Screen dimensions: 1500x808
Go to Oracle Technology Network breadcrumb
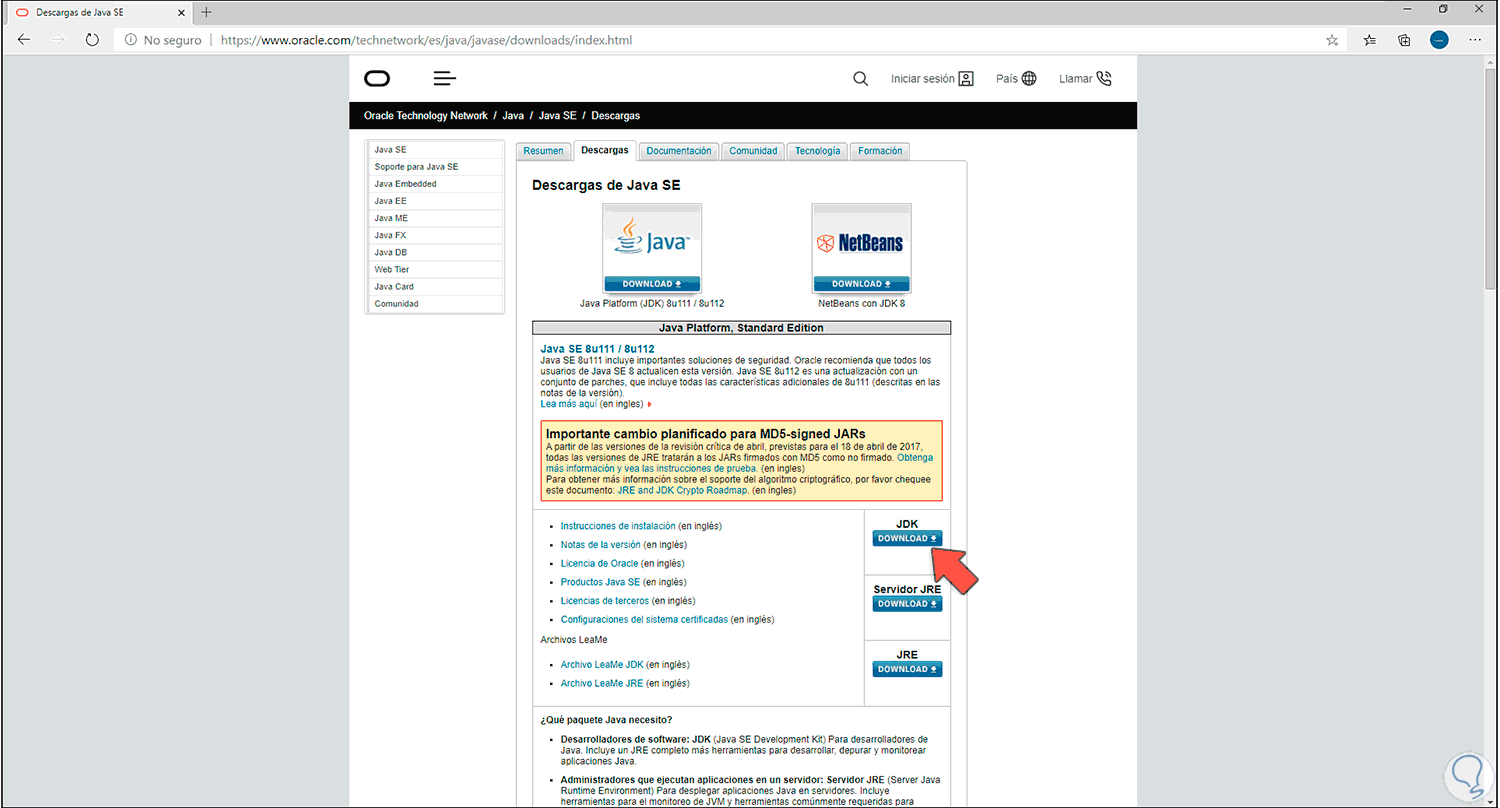[x=426, y=116]
